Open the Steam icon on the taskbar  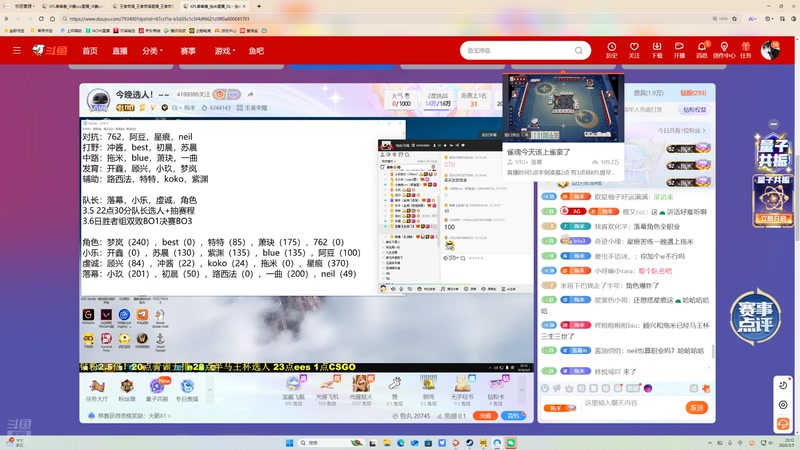click(469, 443)
